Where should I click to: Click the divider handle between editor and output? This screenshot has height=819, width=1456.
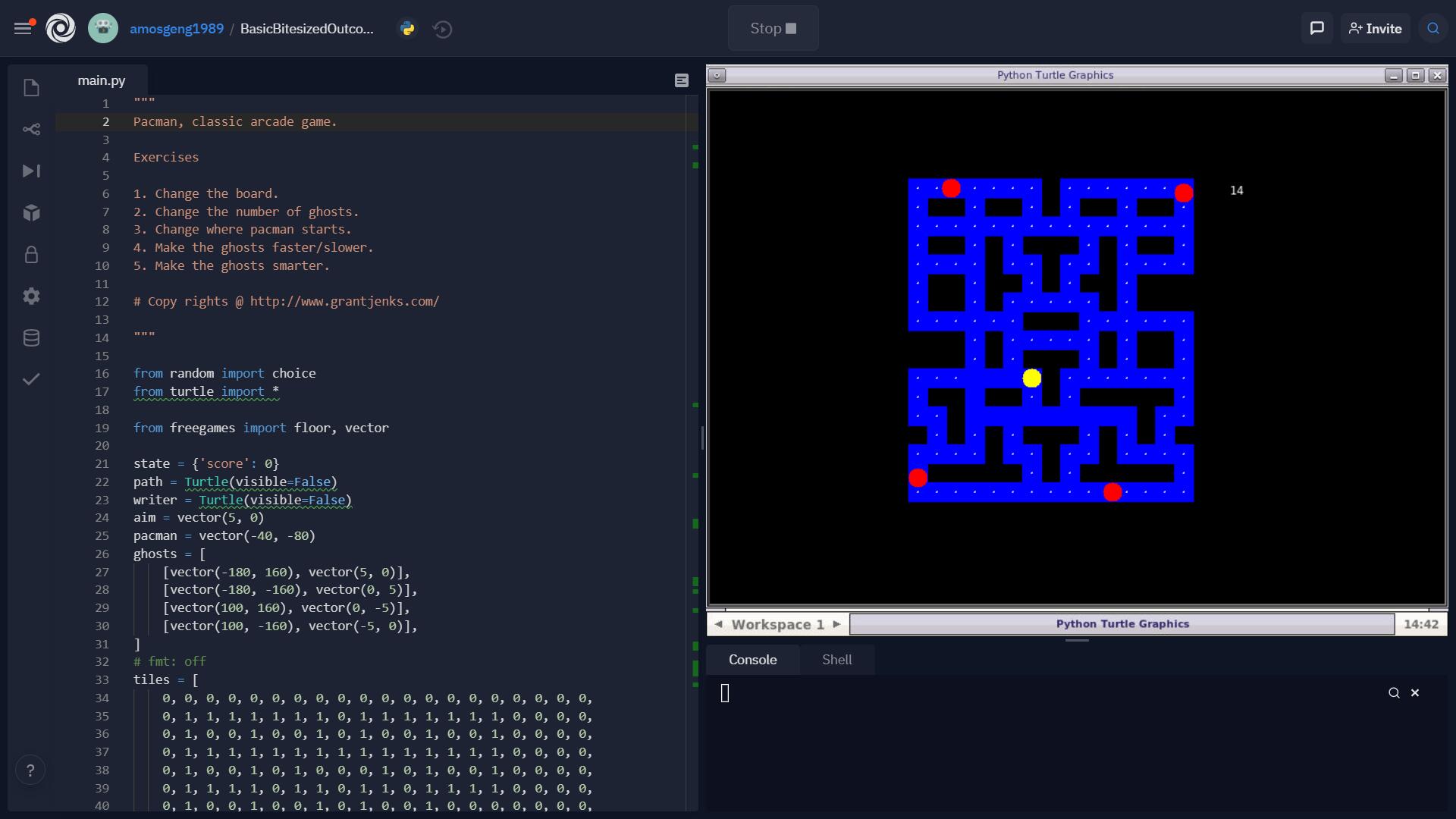(x=702, y=438)
